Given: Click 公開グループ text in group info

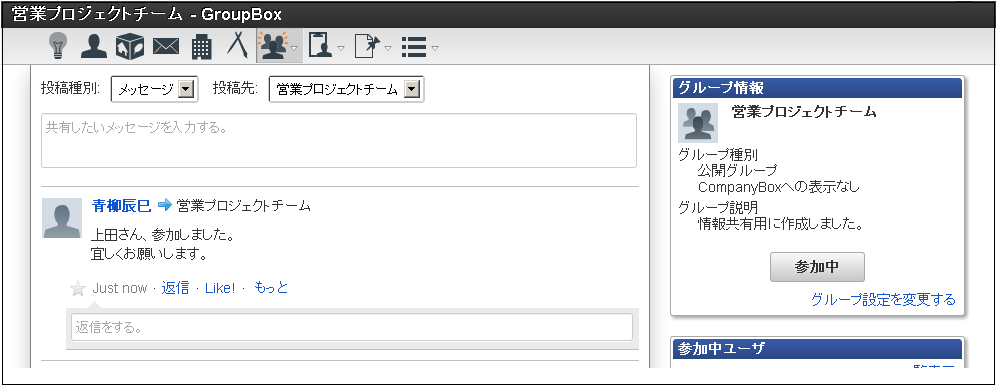Looking at the screenshot, I should coord(737,170).
